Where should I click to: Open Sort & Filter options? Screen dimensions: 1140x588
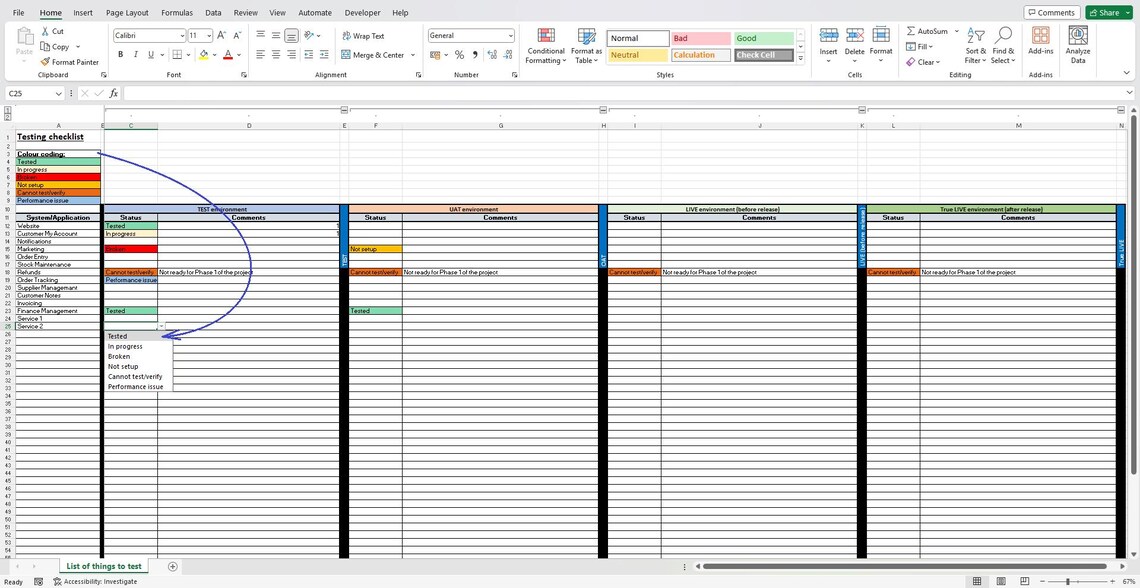pos(975,47)
